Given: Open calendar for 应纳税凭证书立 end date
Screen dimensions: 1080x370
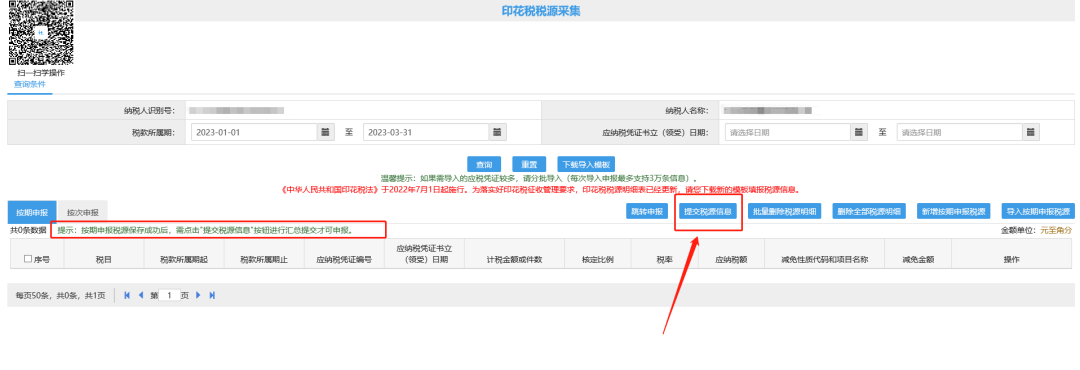Looking at the screenshot, I should tap(1030, 132).
